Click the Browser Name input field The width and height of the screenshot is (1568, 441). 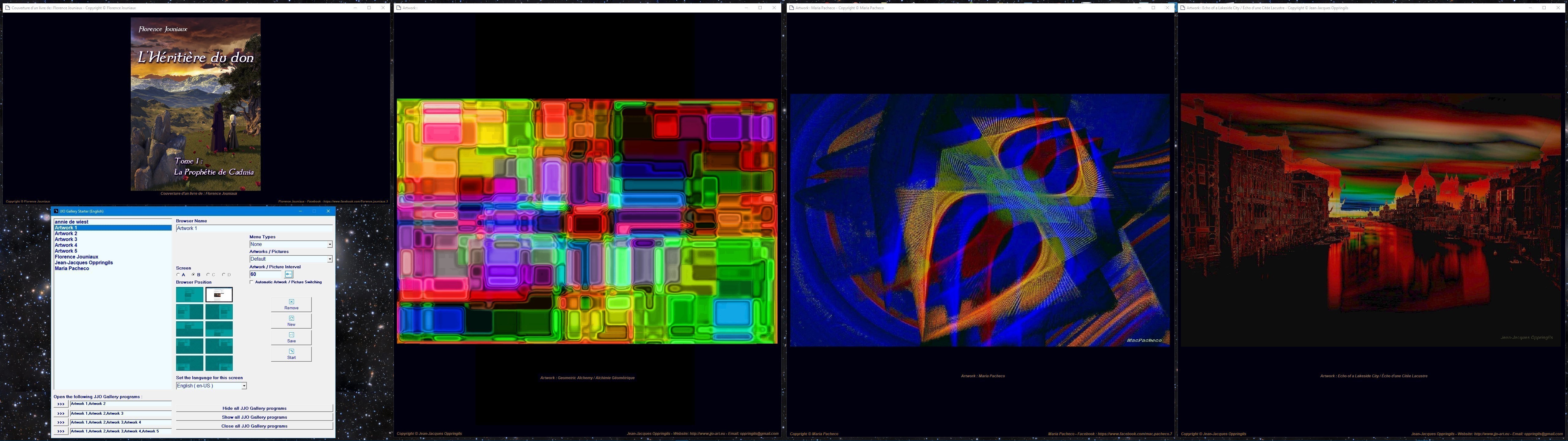click(254, 228)
